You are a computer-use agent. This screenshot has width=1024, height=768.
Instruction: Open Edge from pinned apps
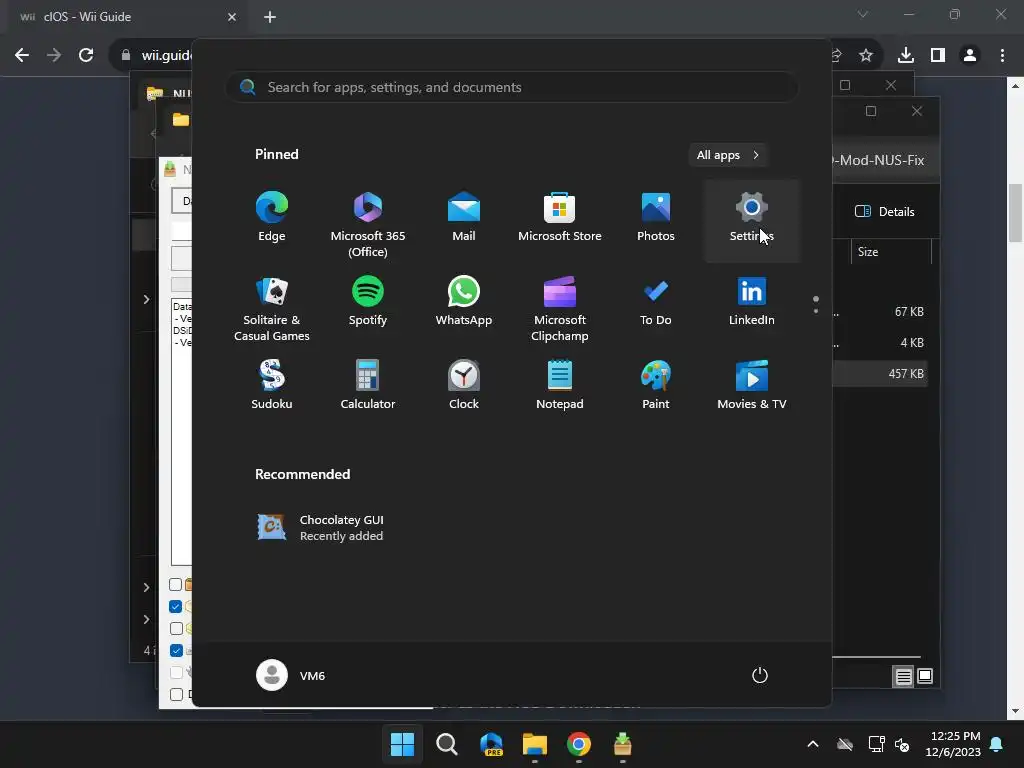click(x=272, y=219)
